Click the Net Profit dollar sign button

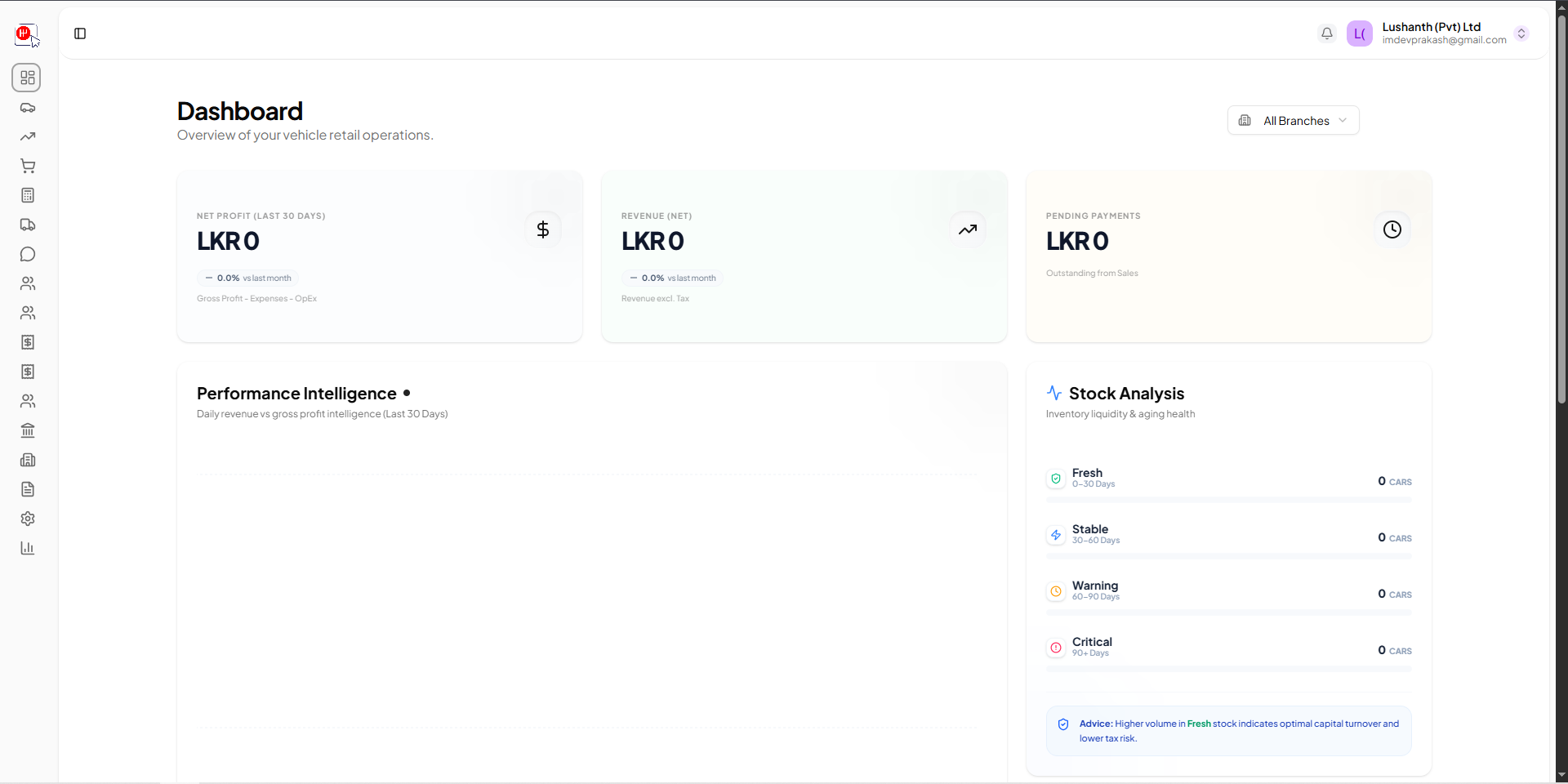point(543,229)
